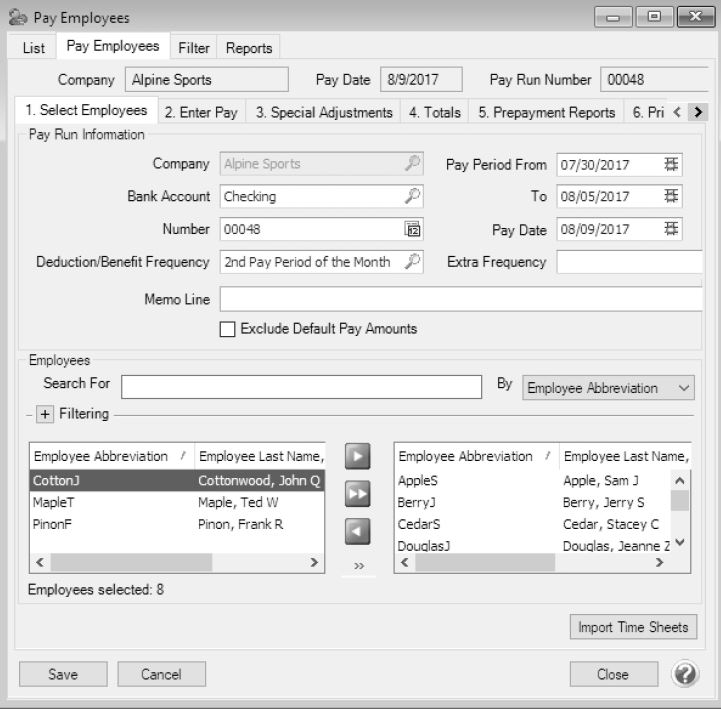The image size is (721, 709).
Task: Check Exclude Default Pay Amounts box
Action: pos(228,329)
